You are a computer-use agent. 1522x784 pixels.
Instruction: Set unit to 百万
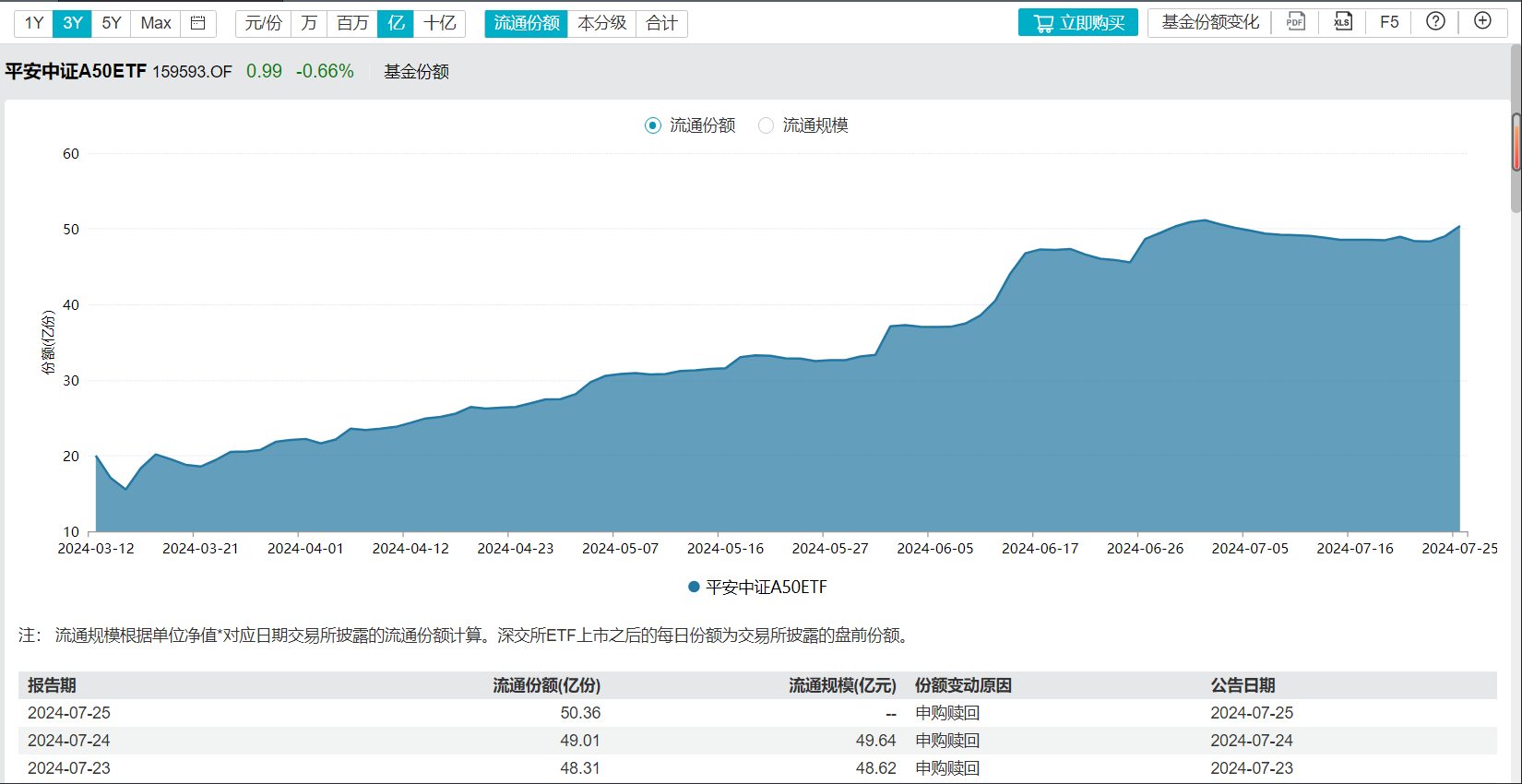352,23
